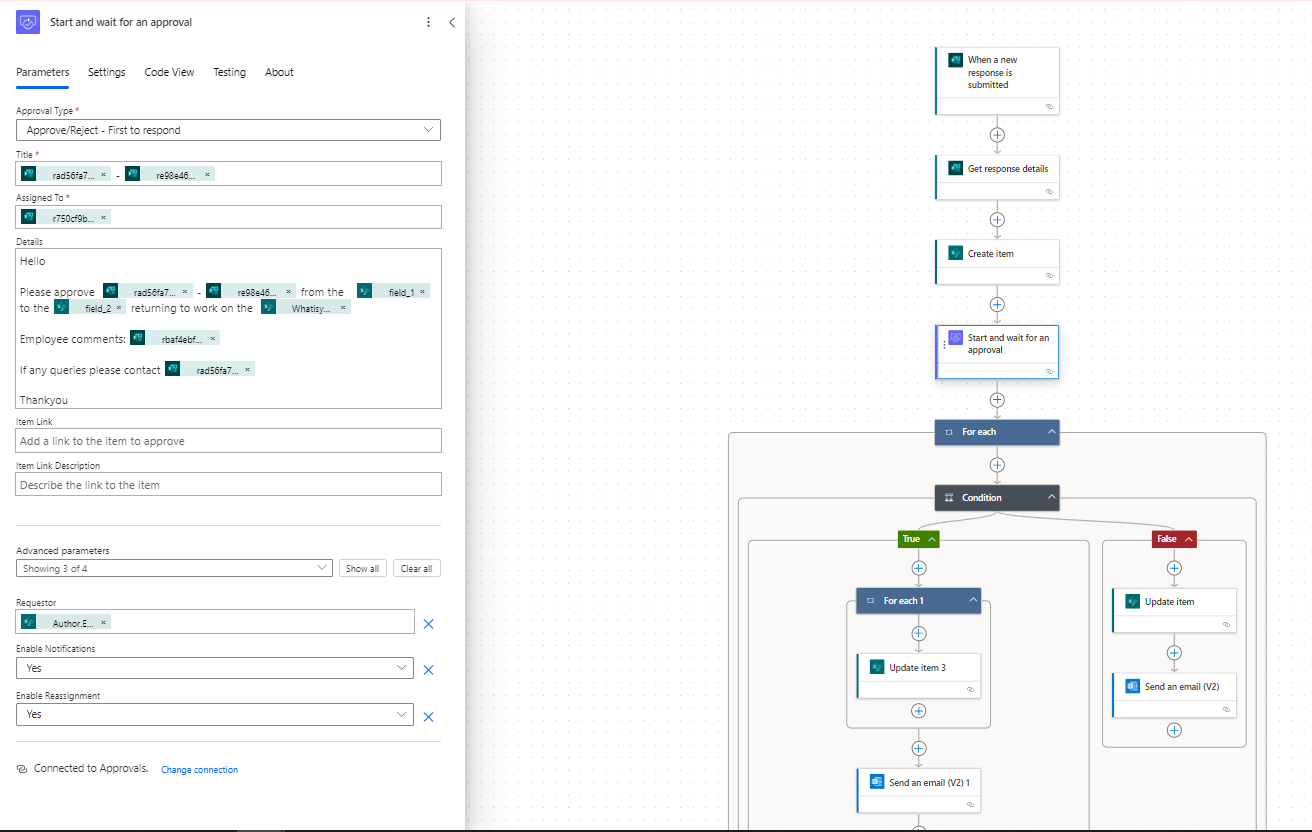Click the Outlook icon on Send an email (V2) 1
1312x832 pixels.
[877, 782]
